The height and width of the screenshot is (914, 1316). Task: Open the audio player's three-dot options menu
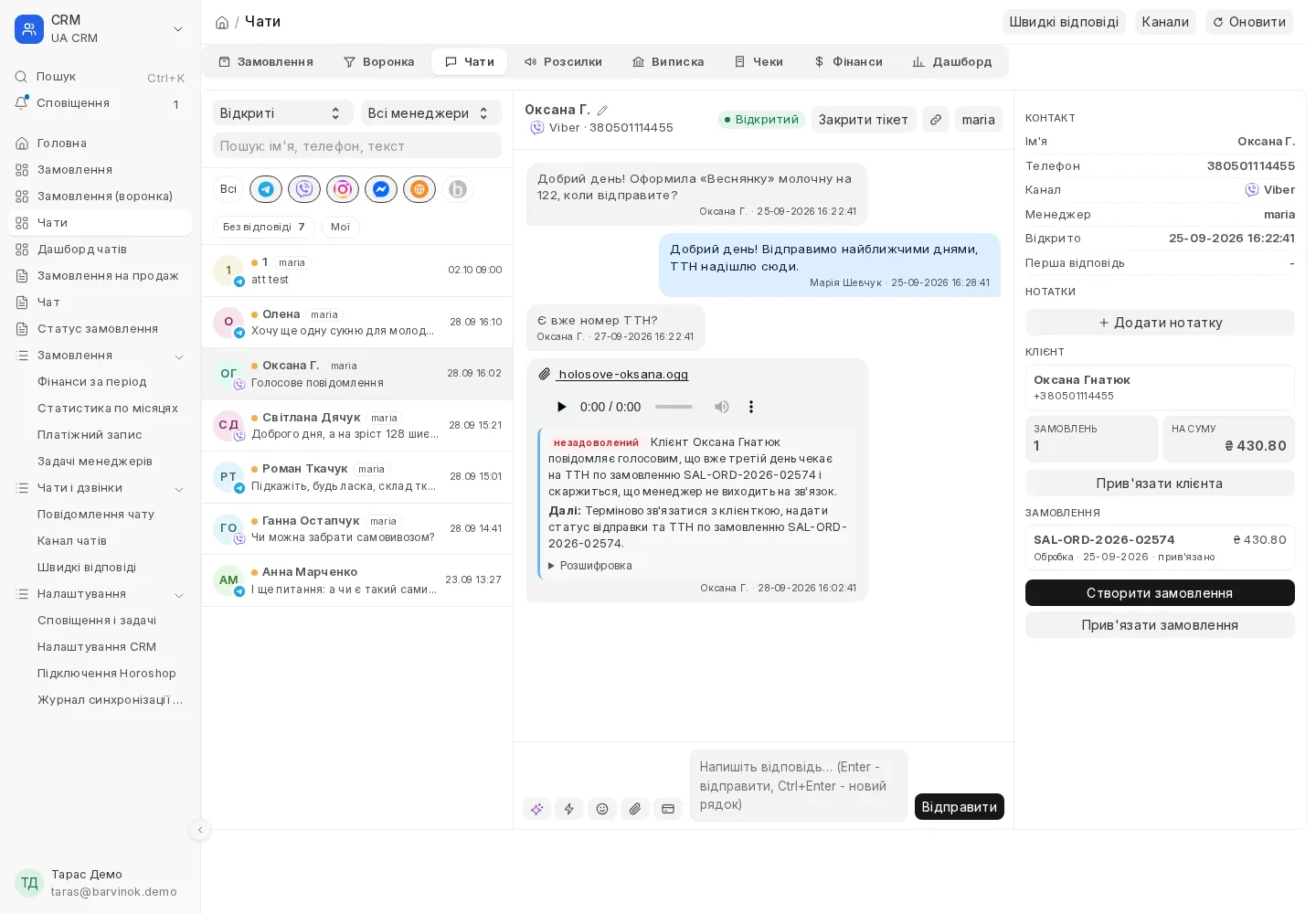751,407
